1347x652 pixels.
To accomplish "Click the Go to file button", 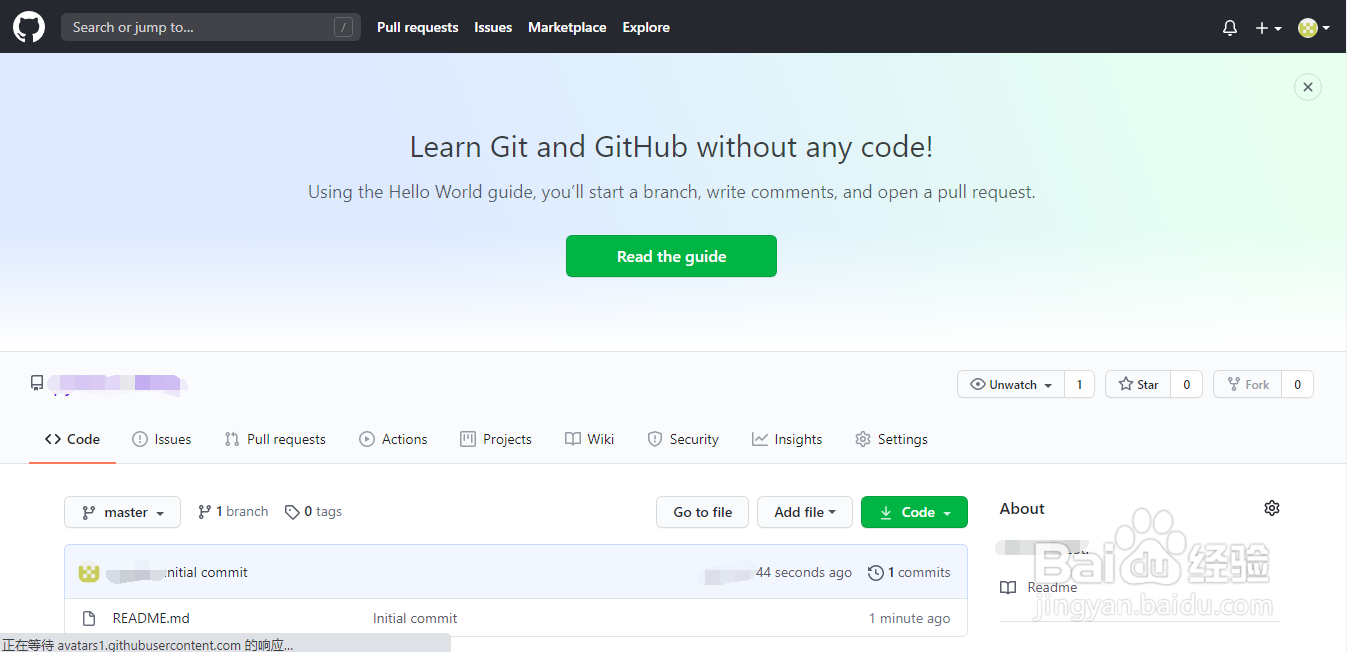I will (x=702, y=512).
